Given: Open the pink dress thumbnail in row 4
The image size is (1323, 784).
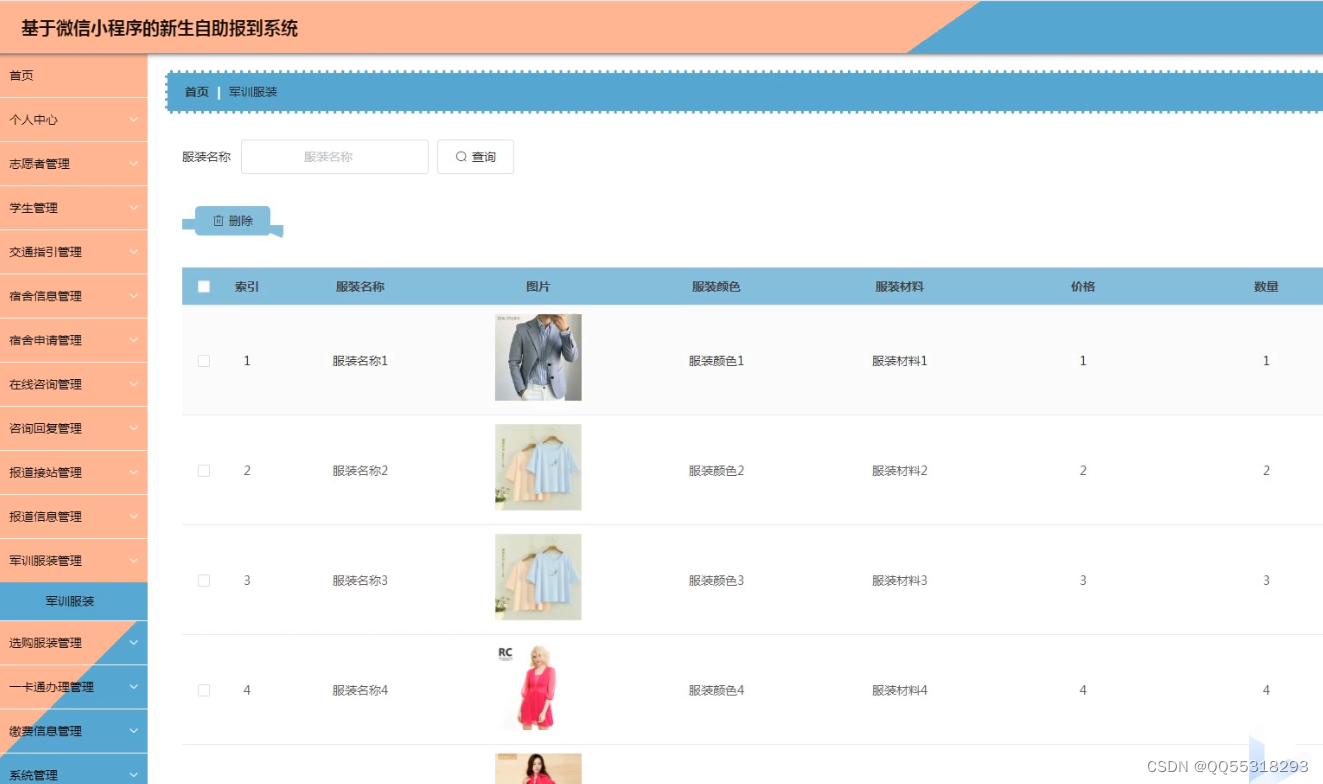Looking at the screenshot, I should 538,687.
